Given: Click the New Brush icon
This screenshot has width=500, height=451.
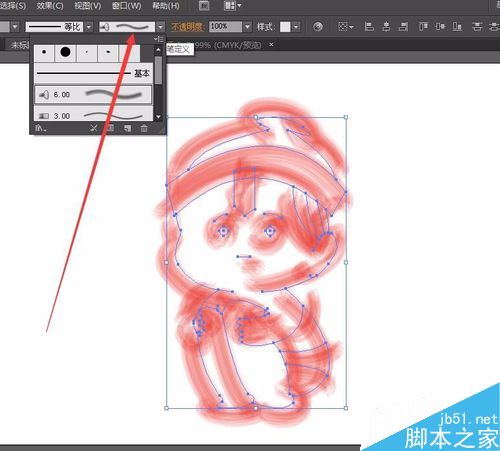Looking at the screenshot, I should click(128, 128).
